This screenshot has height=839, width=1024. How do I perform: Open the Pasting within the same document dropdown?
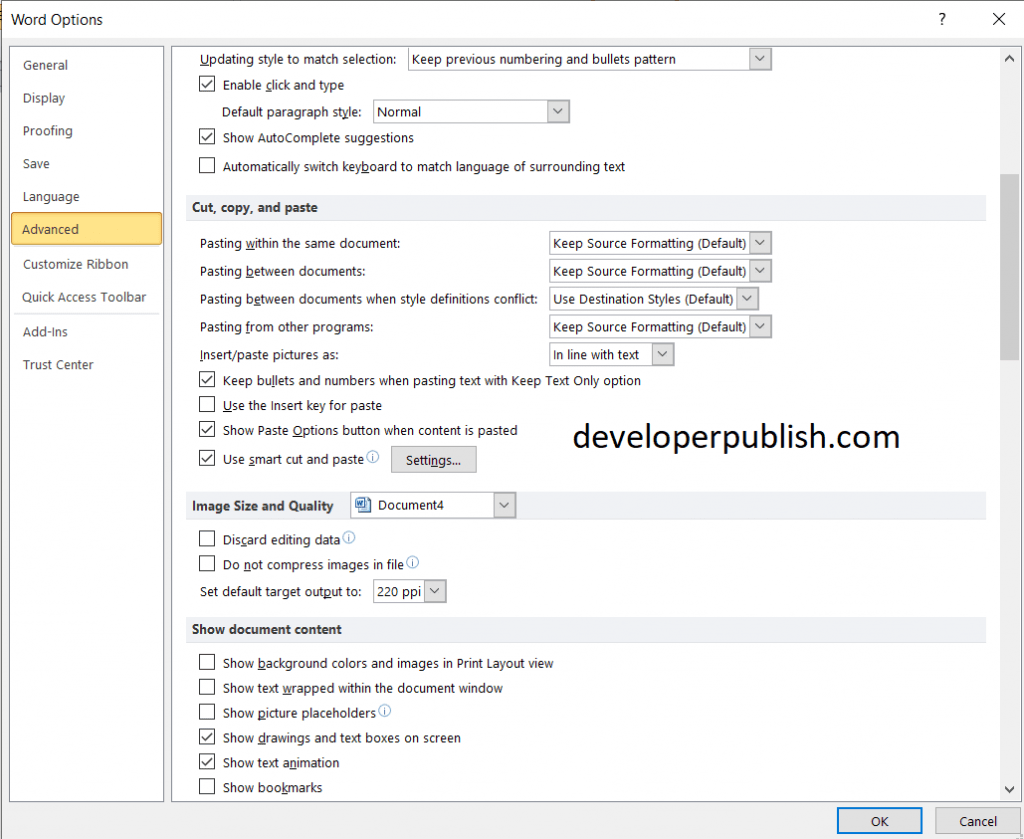coord(760,243)
